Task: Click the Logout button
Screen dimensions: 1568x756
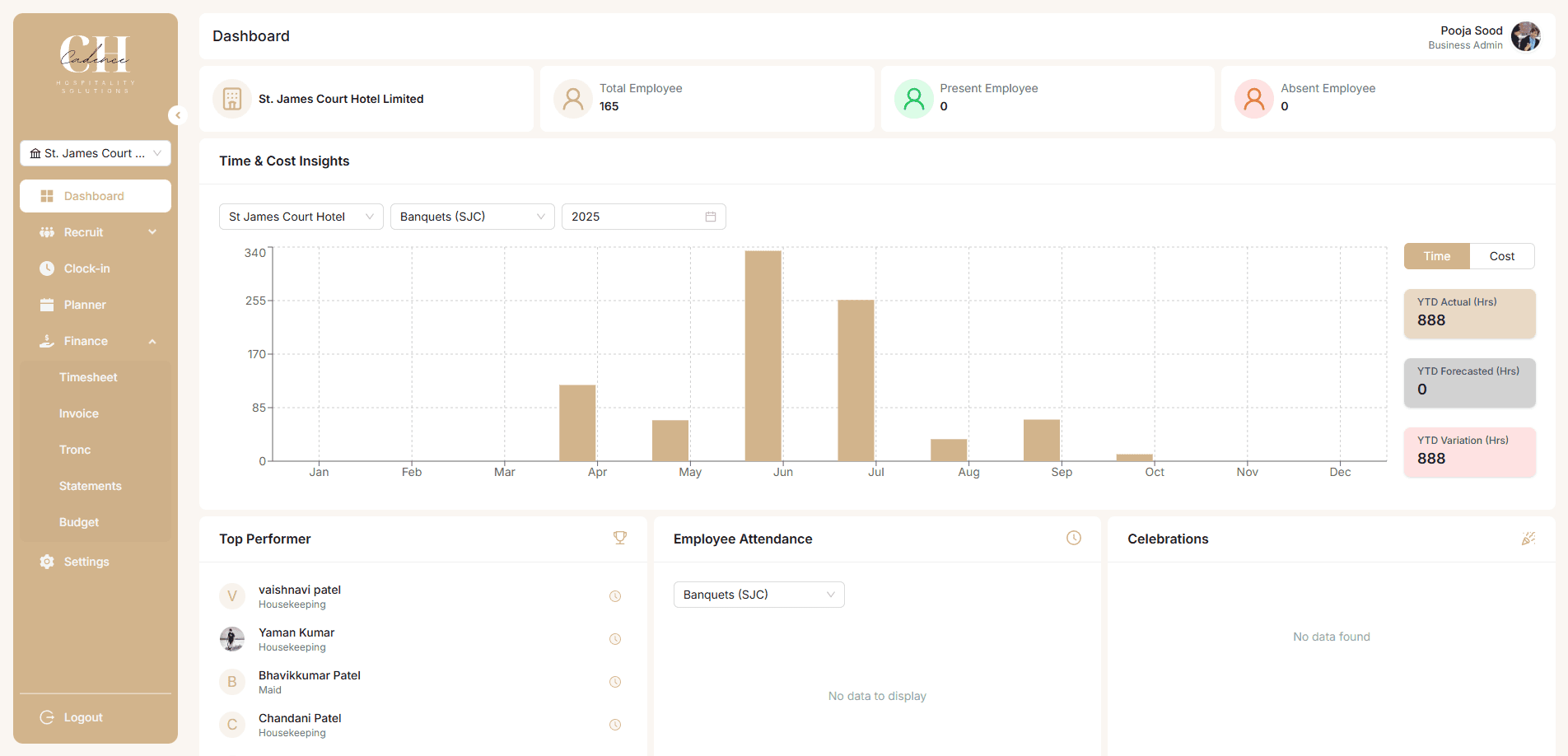Action: point(96,717)
